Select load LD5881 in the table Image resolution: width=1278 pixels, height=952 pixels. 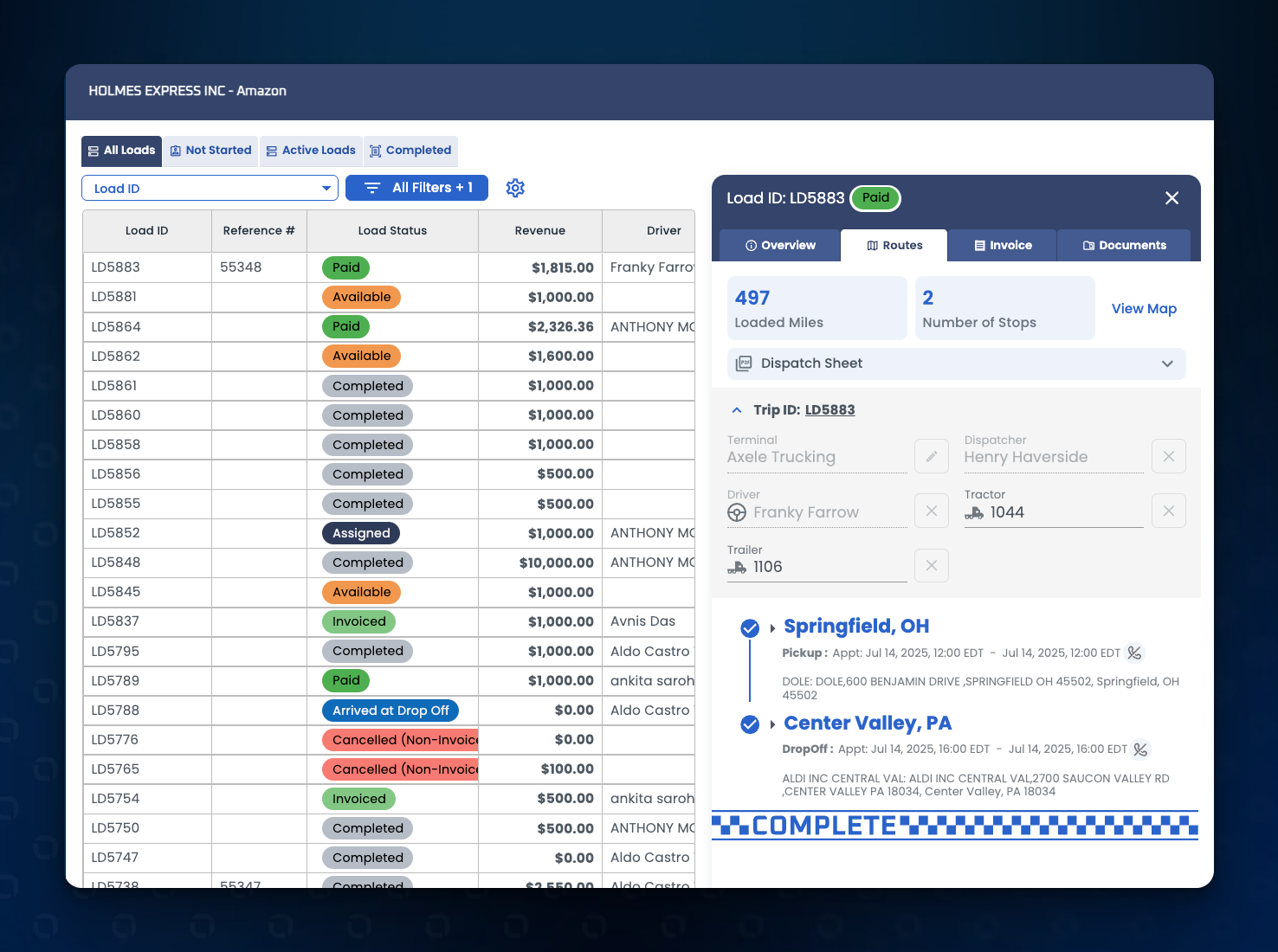coord(114,297)
